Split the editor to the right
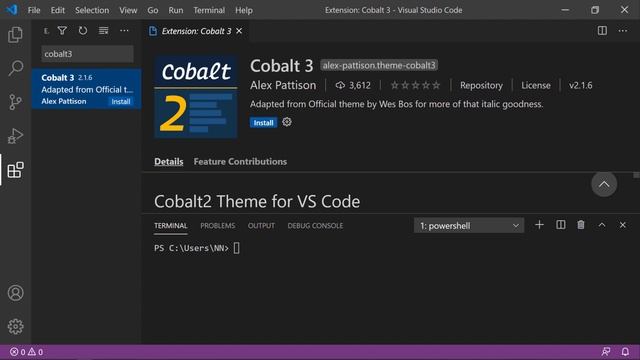Image resolution: width=640 pixels, height=360 pixels. (x=602, y=31)
